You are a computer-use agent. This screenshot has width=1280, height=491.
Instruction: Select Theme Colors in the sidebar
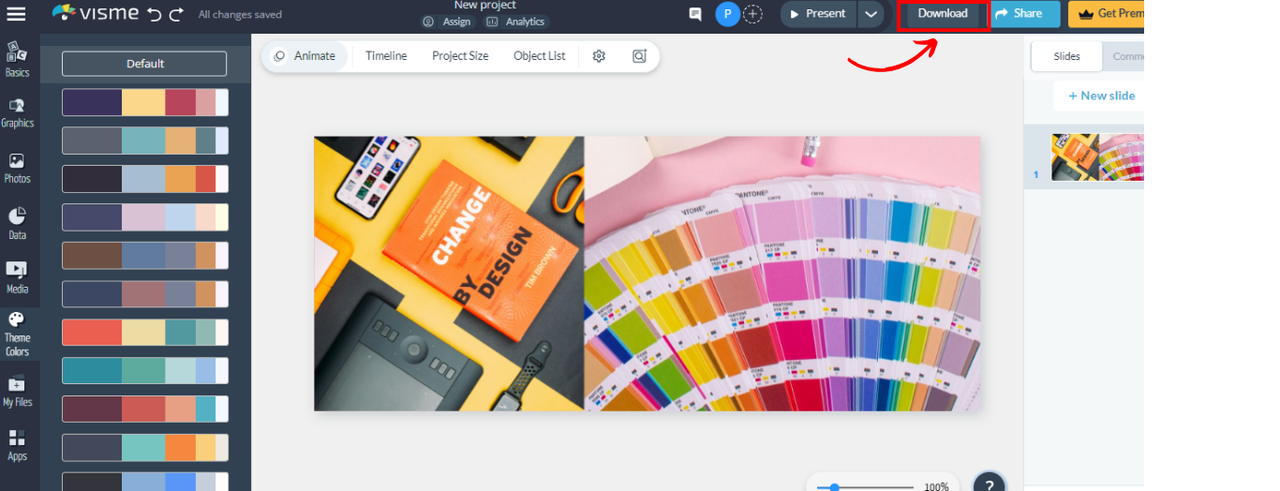coord(17,334)
